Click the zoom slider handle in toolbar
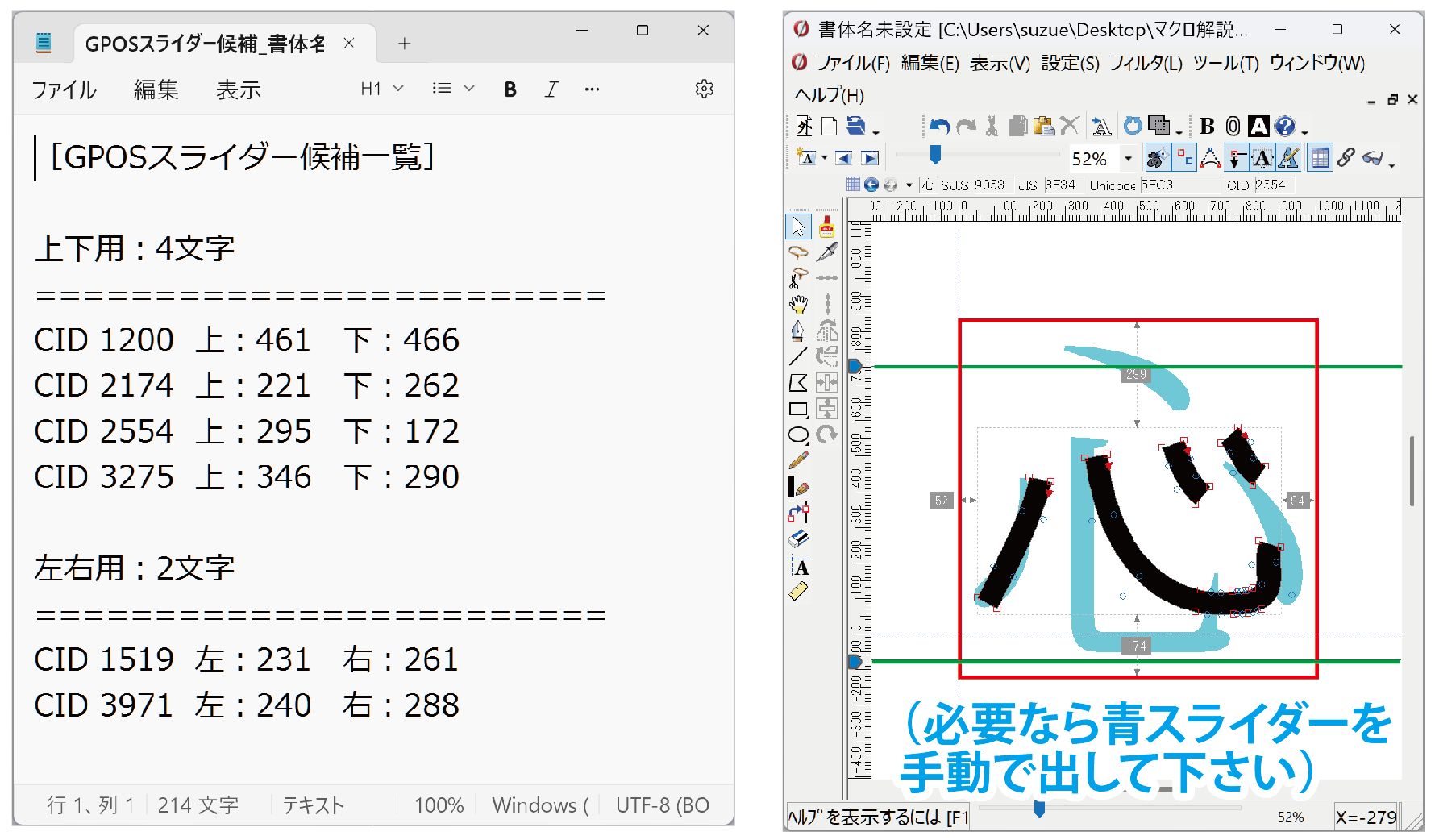 click(x=935, y=154)
